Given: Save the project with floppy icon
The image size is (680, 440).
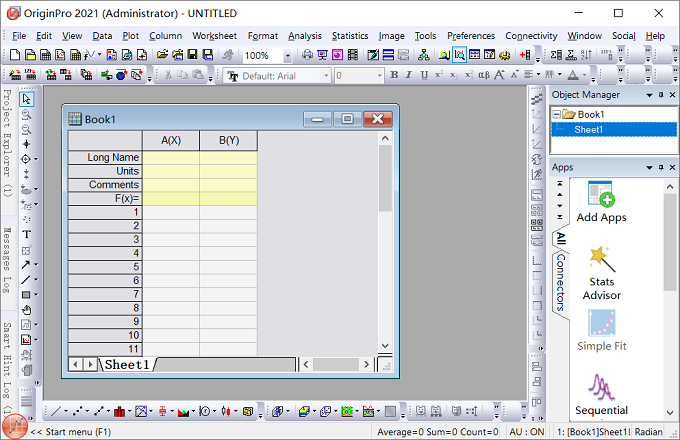Looking at the screenshot, I should click(192, 55).
